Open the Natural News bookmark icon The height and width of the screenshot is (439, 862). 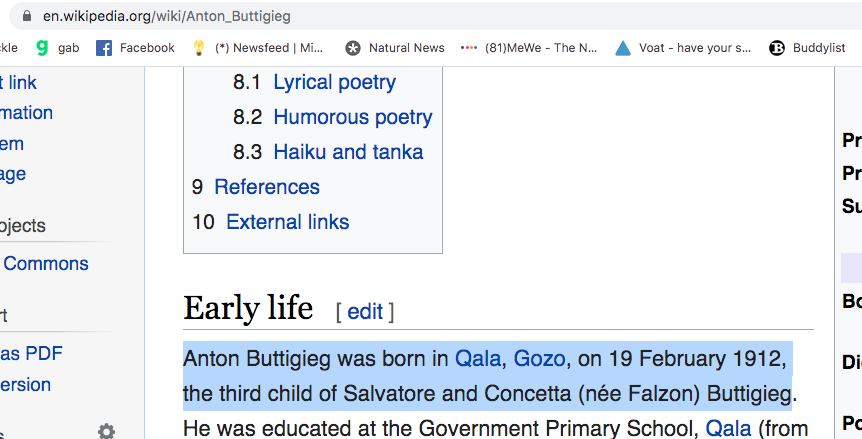[352, 48]
